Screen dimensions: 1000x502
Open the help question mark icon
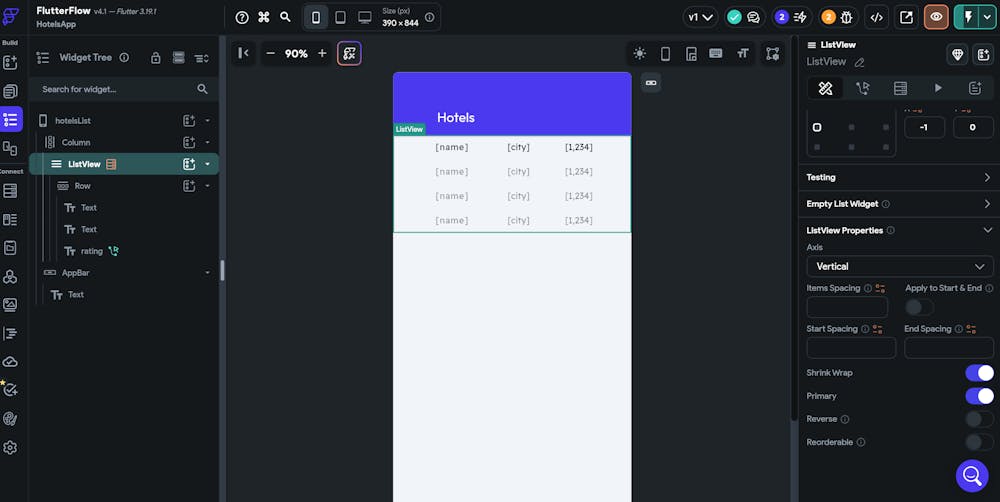pos(242,18)
